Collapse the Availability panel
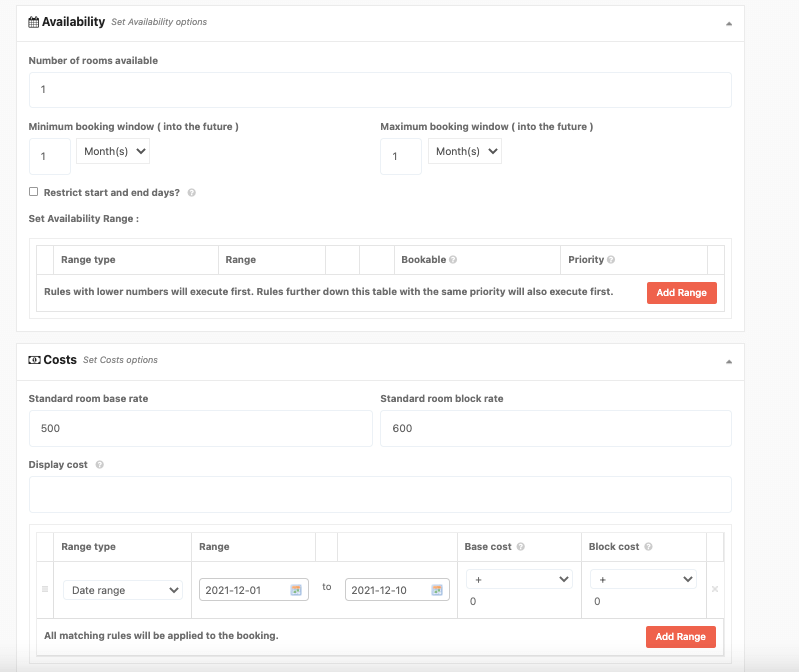Screen dimensions: 799x672 (x=728, y=22)
